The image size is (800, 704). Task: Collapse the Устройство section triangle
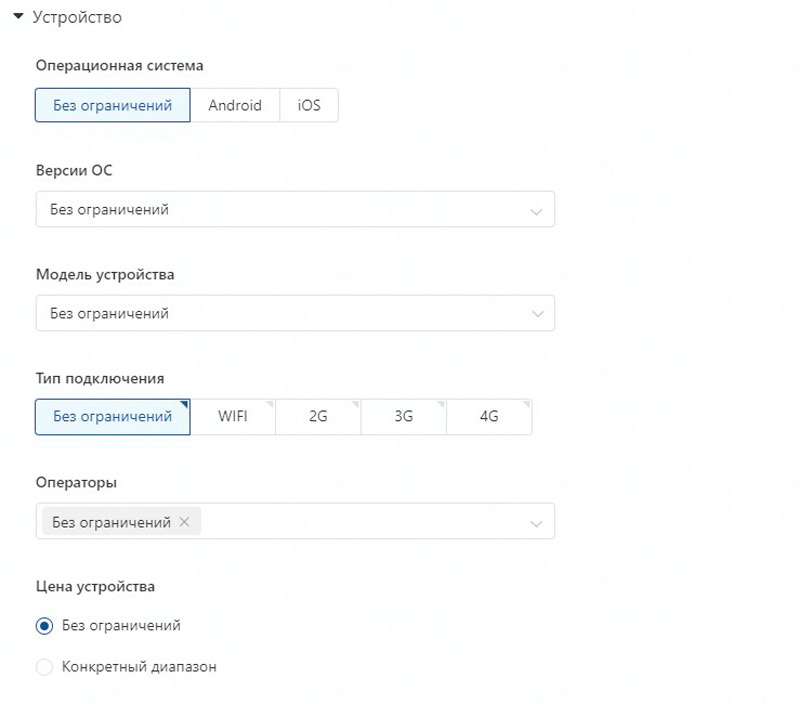pyautogui.click(x=18, y=17)
